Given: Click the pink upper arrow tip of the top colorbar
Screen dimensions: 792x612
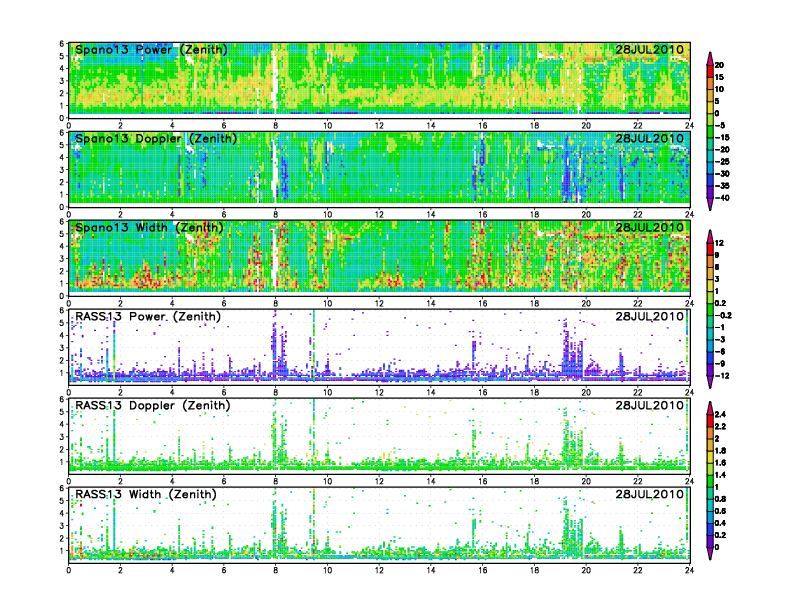Looking at the screenshot, I should pyautogui.click(x=710, y=58).
